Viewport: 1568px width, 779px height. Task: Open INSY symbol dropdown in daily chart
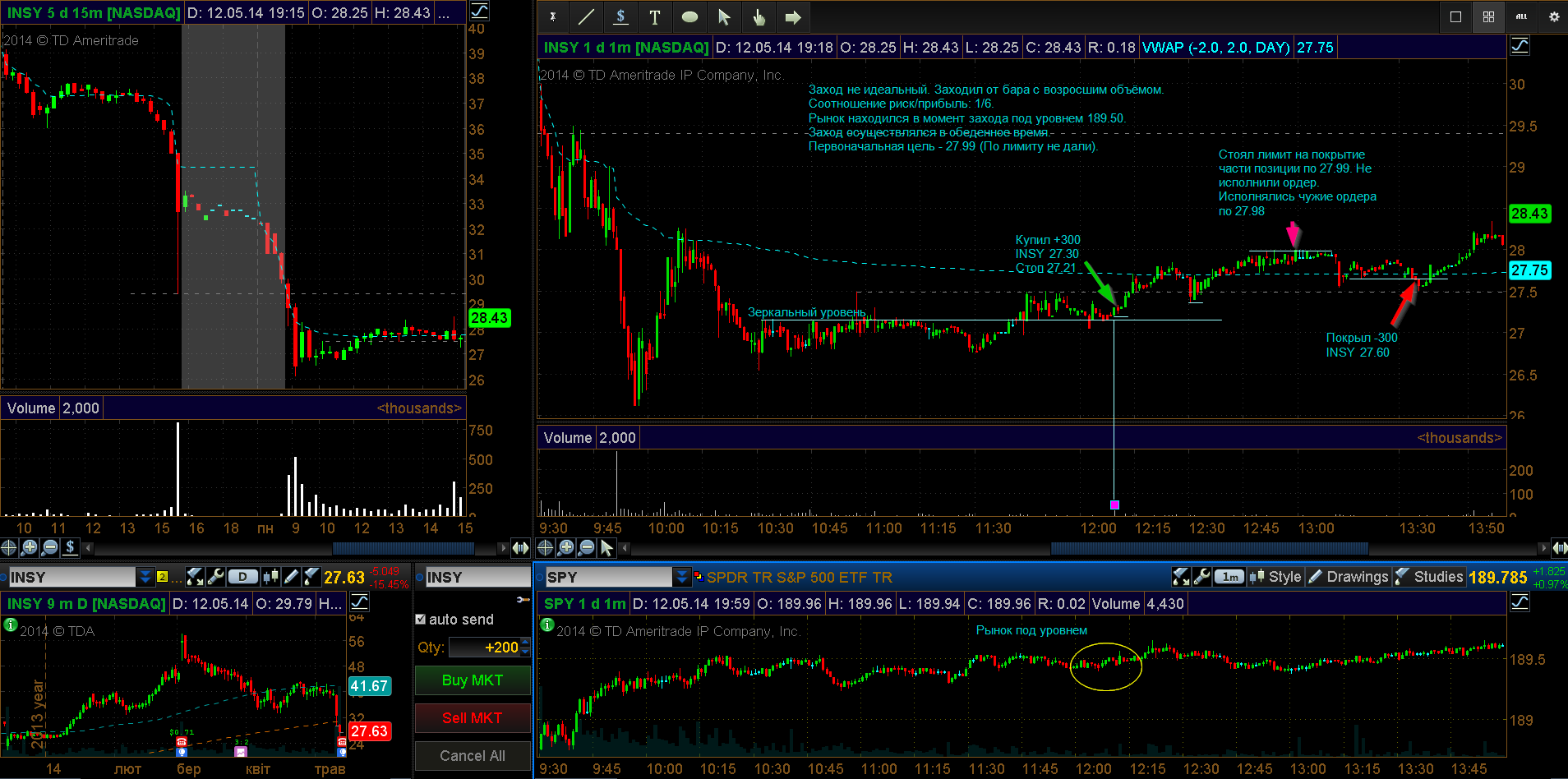[145, 577]
